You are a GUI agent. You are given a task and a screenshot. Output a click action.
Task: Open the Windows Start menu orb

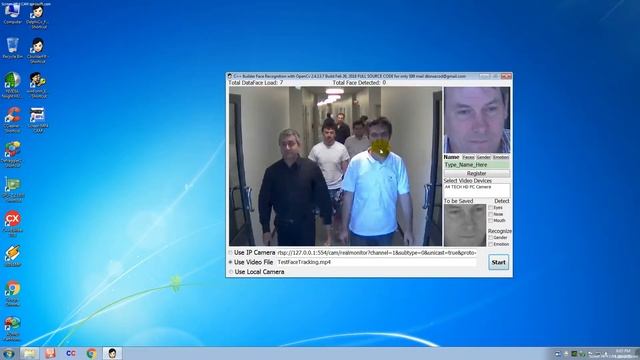click(x=9, y=353)
